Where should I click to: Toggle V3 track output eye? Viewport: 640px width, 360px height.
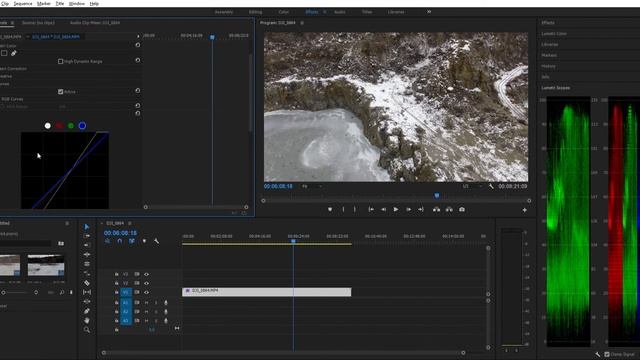click(x=146, y=274)
